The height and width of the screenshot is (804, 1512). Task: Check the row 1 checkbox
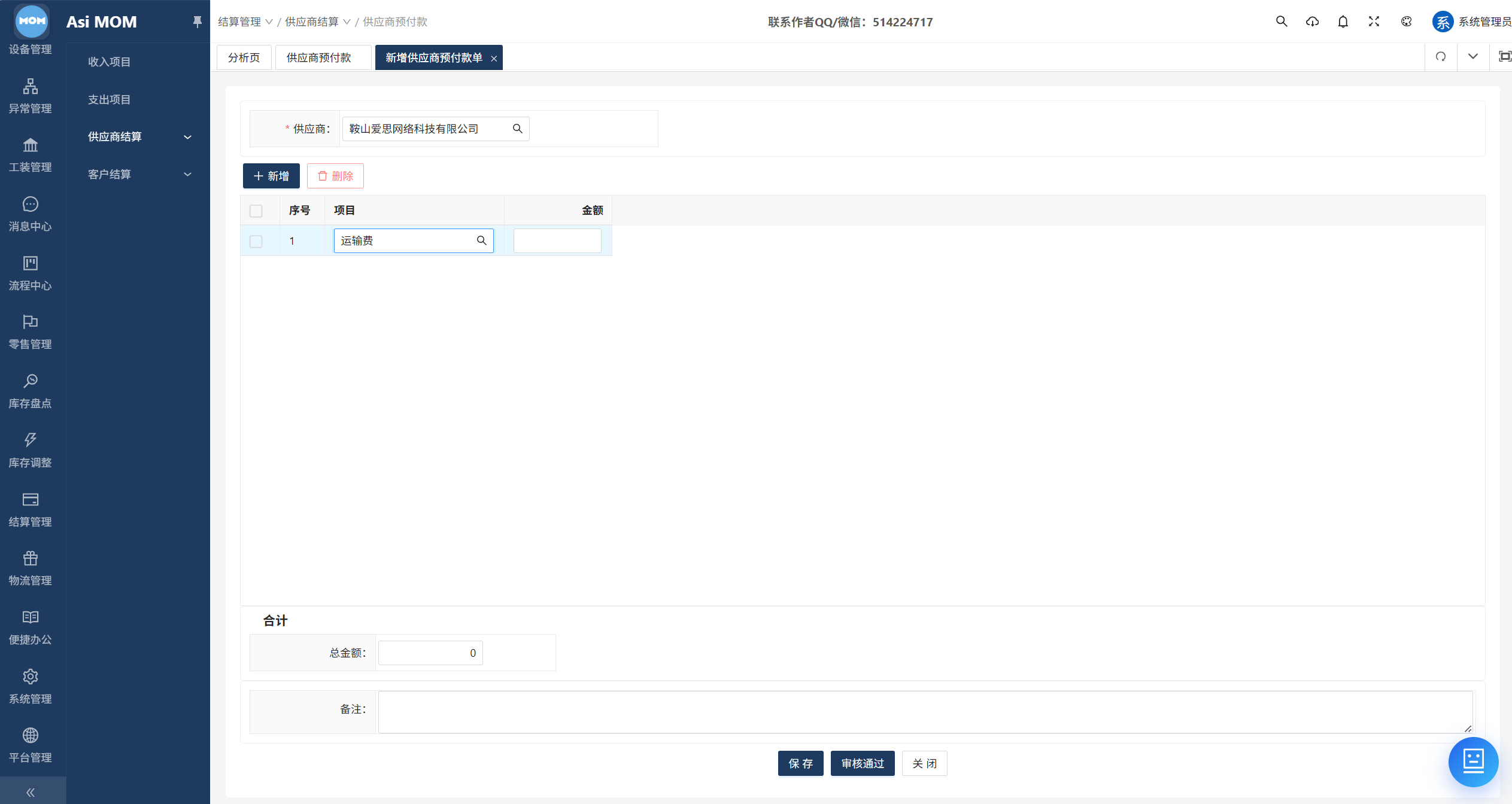click(256, 241)
